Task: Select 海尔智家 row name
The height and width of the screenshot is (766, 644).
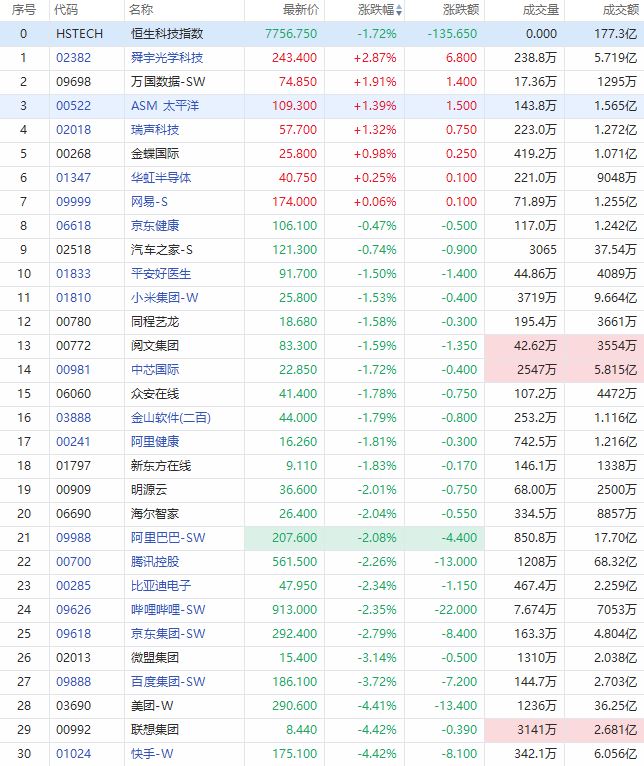Action: click(155, 513)
